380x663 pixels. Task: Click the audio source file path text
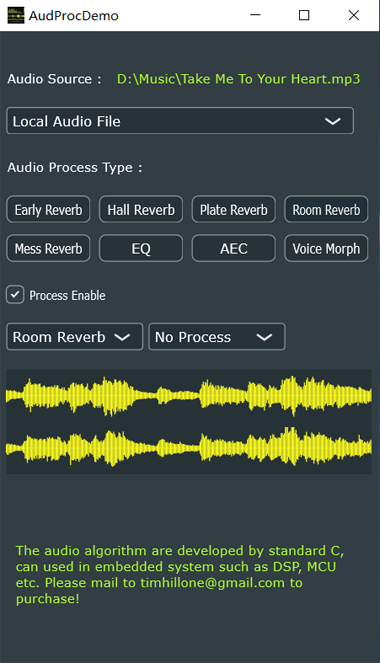tap(238, 79)
